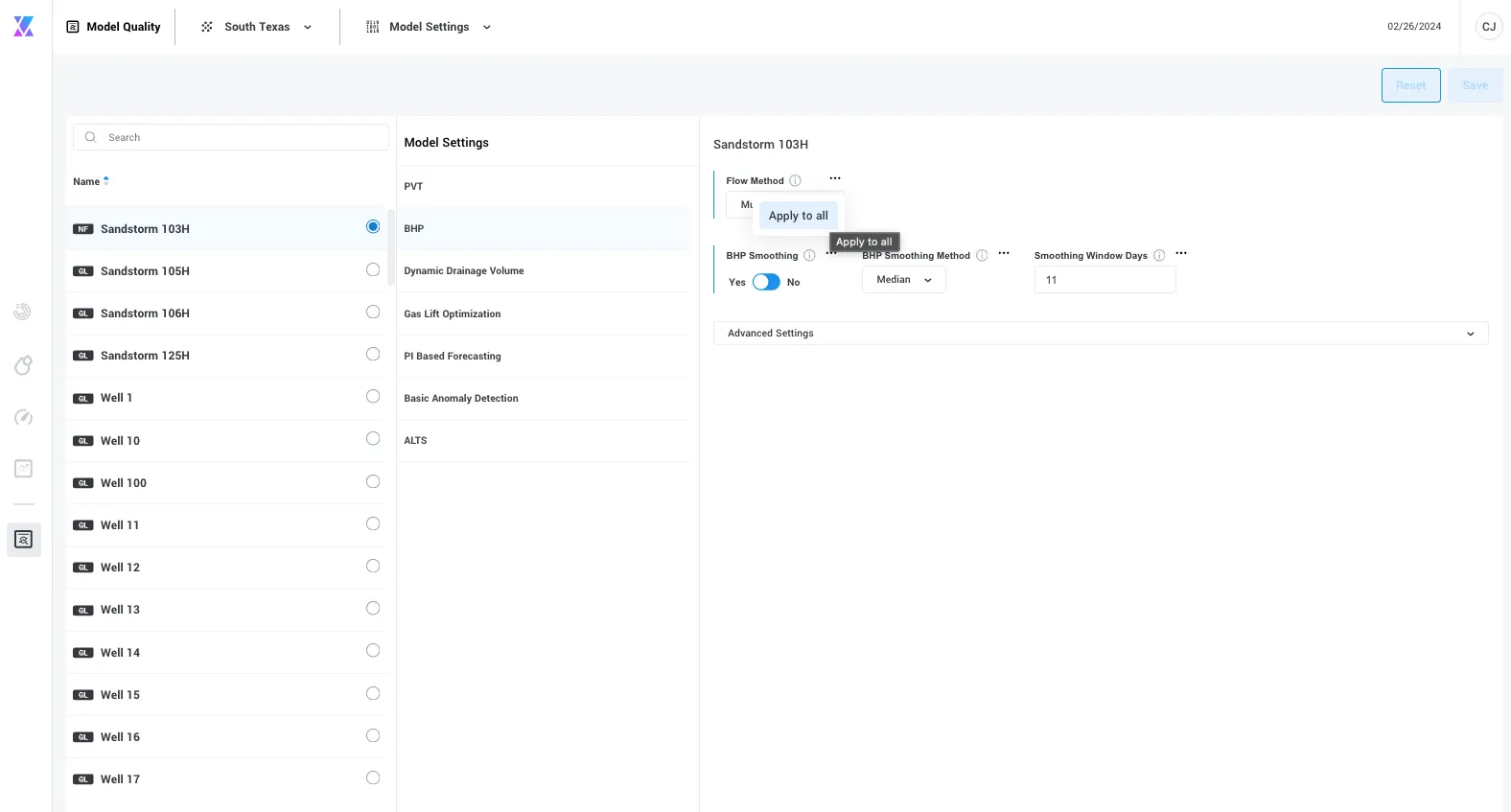1511x812 pixels.
Task: Open Smoothing Window Days three-dots menu
Action: 1181,253
